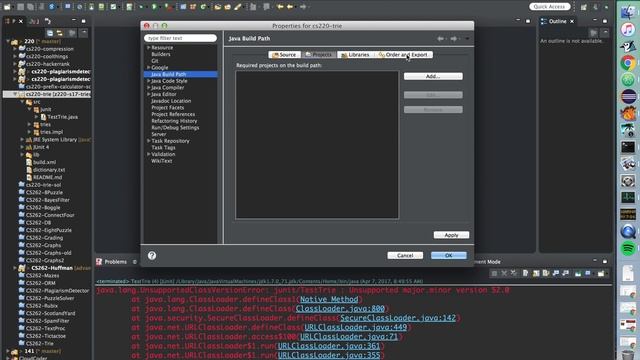The height and width of the screenshot is (360, 640).
Task: Click the Clear Console icon
Action: click(x=525, y=273)
